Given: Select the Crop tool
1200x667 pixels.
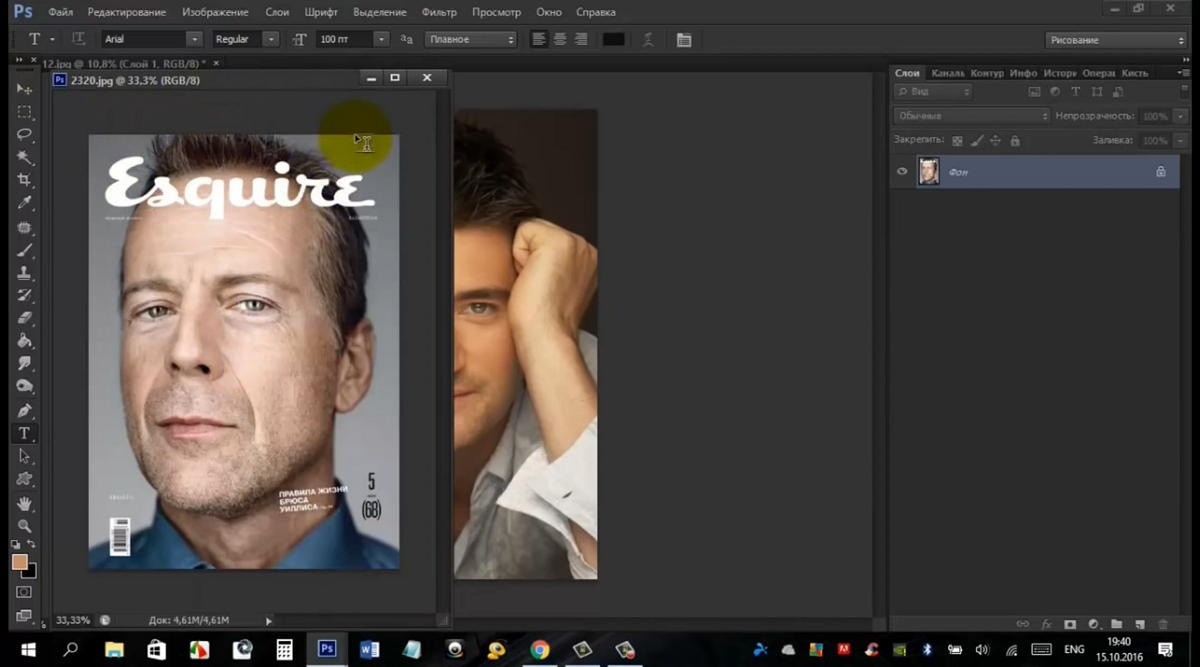Looking at the screenshot, I should click(x=25, y=180).
